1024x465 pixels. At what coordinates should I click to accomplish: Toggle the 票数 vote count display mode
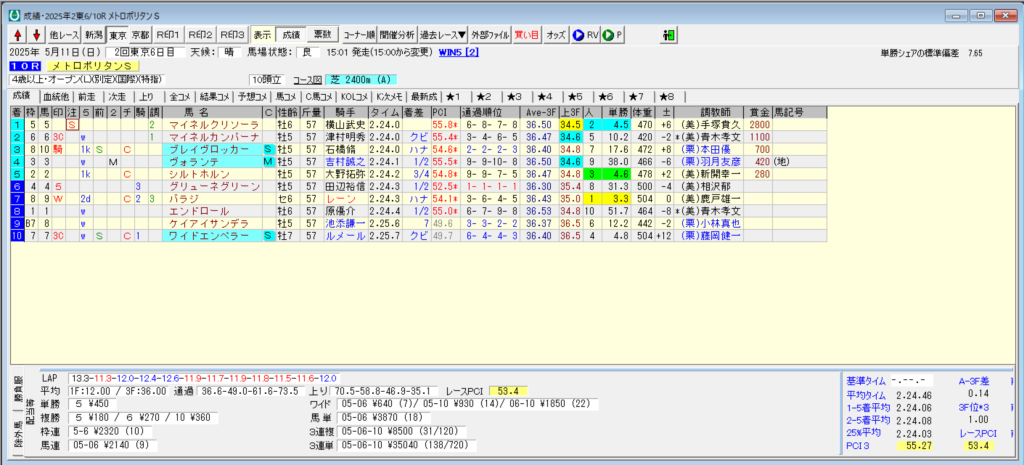321,35
